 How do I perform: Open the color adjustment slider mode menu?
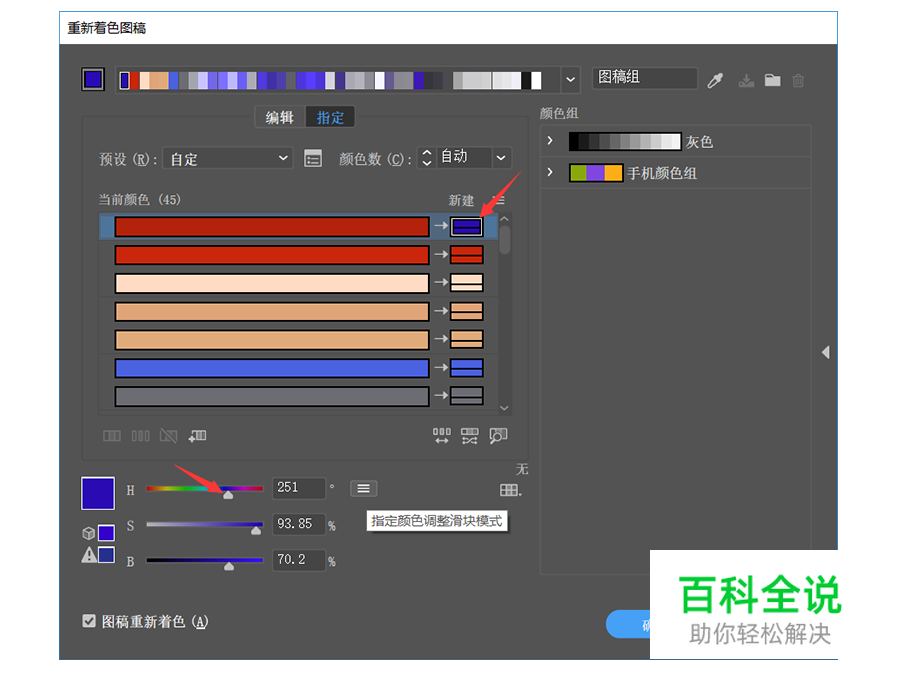click(x=363, y=488)
